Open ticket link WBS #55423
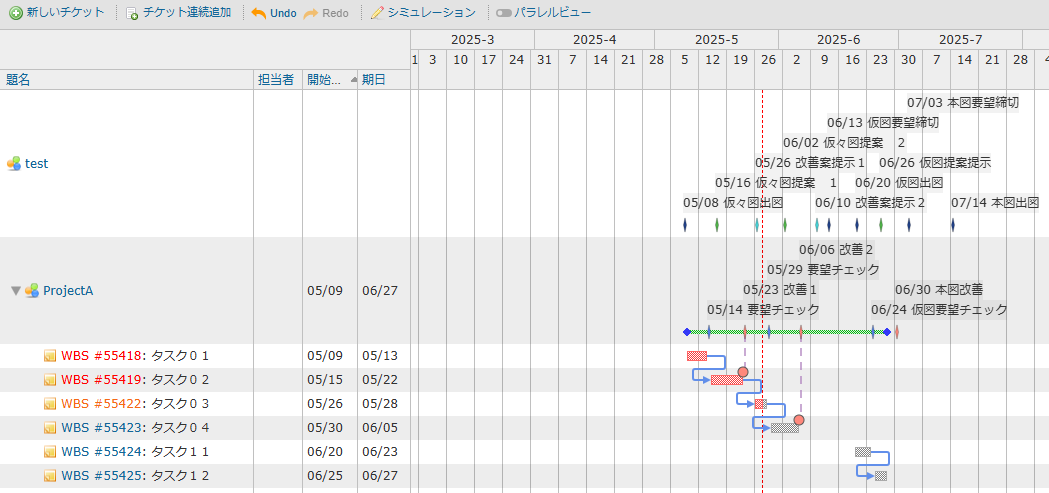 [102, 428]
